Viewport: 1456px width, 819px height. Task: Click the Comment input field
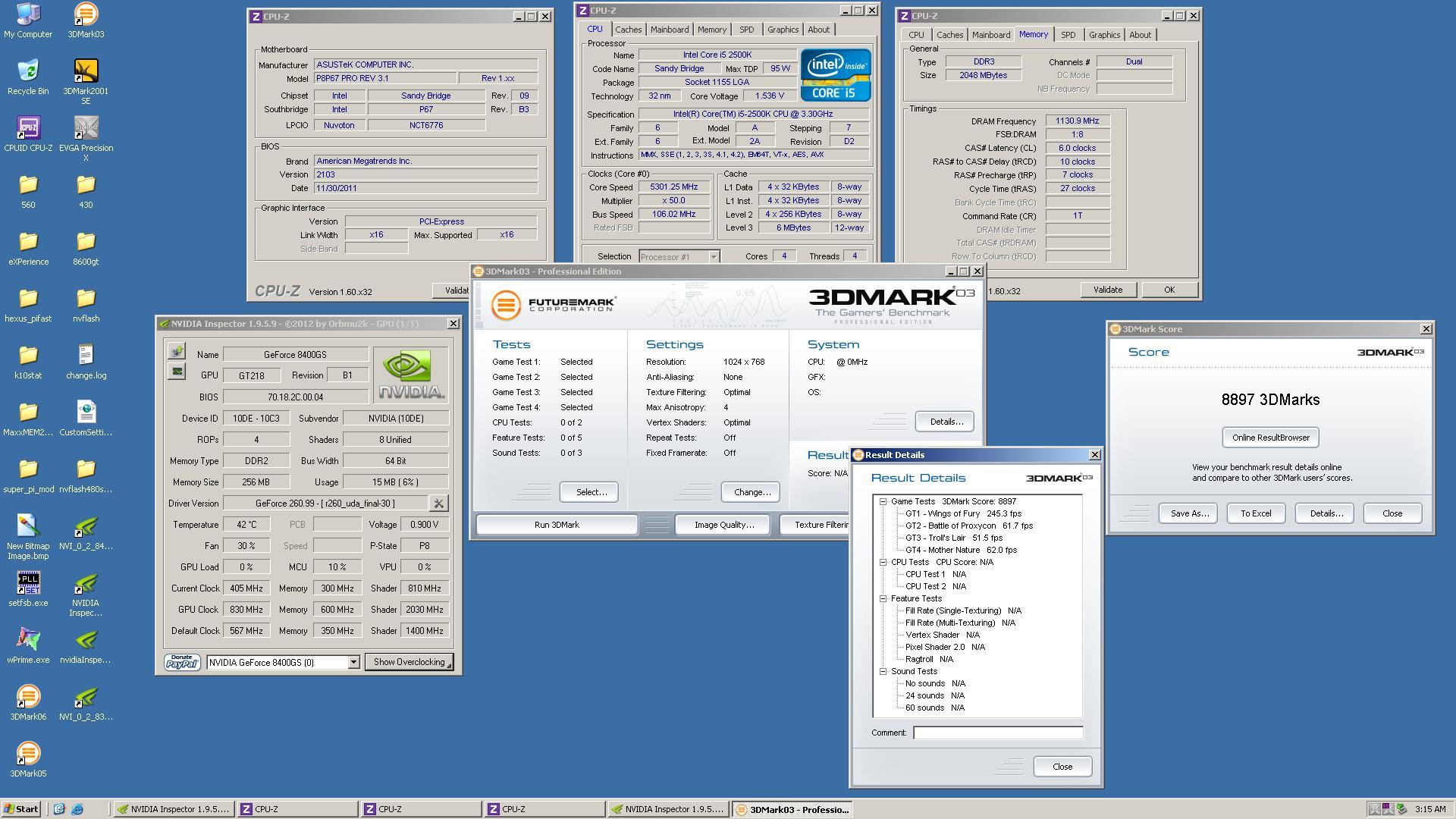pos(997,733)
